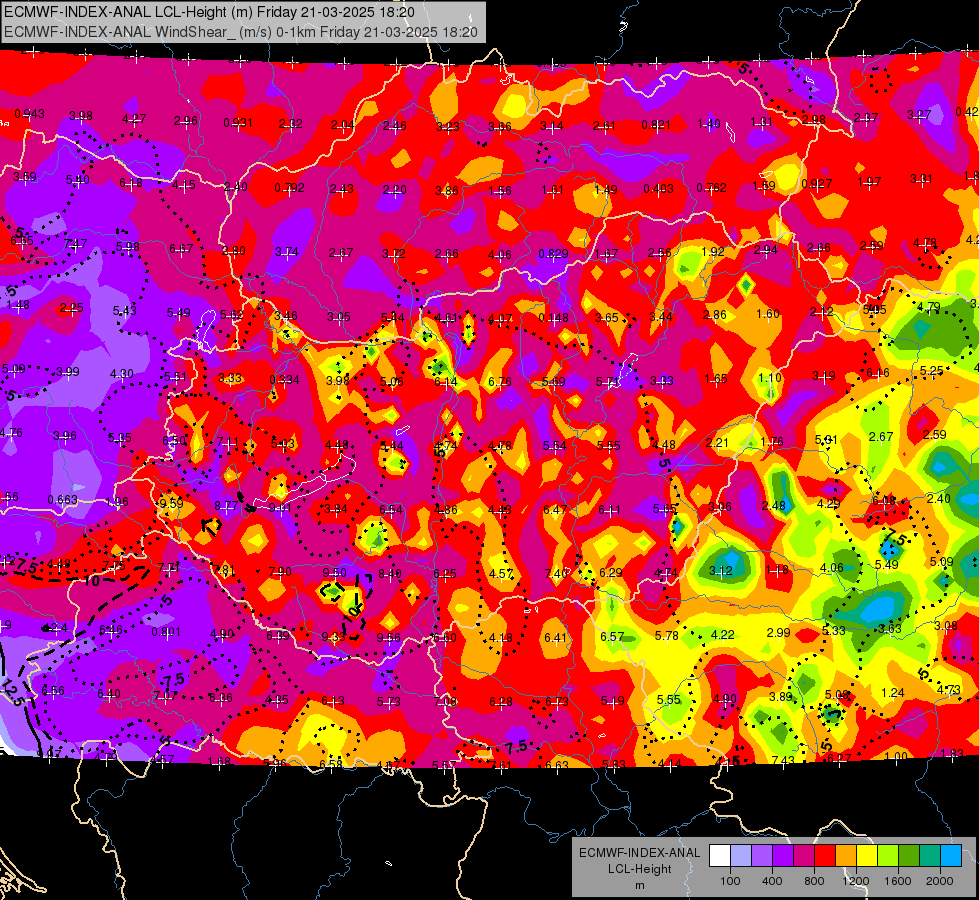This screenshot has height=900, width=979.
Task: Click the legend scale label 1200
Action: 855,881
